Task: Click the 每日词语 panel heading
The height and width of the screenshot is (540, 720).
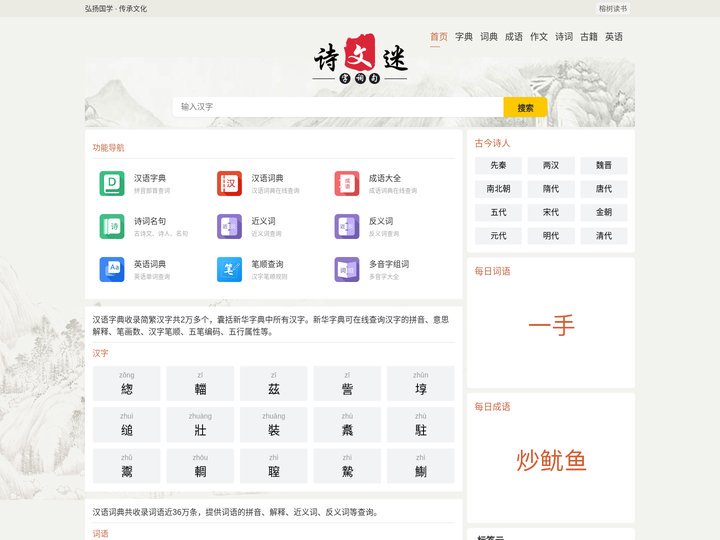Action: point(492,271)
